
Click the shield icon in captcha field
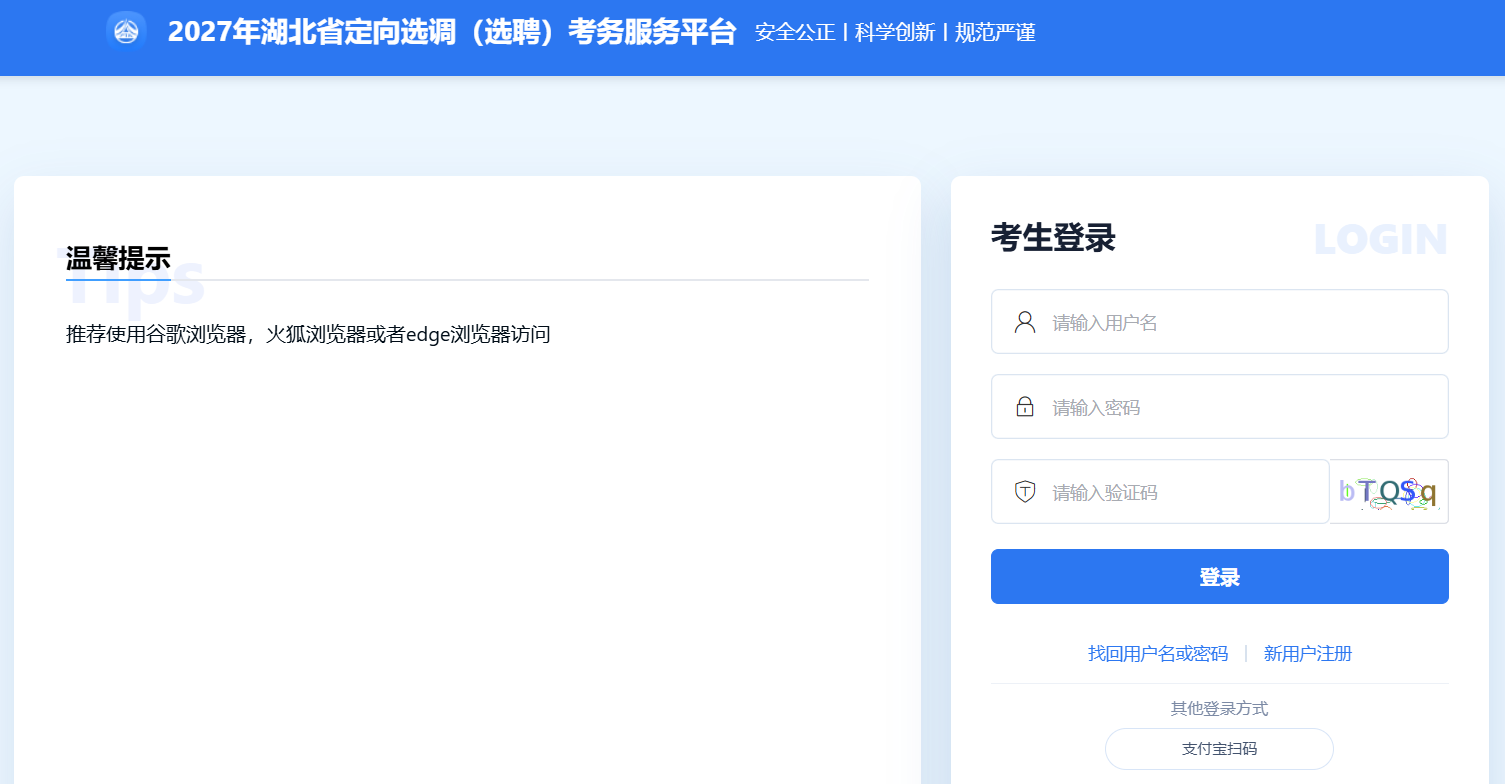coord(1025,492)
